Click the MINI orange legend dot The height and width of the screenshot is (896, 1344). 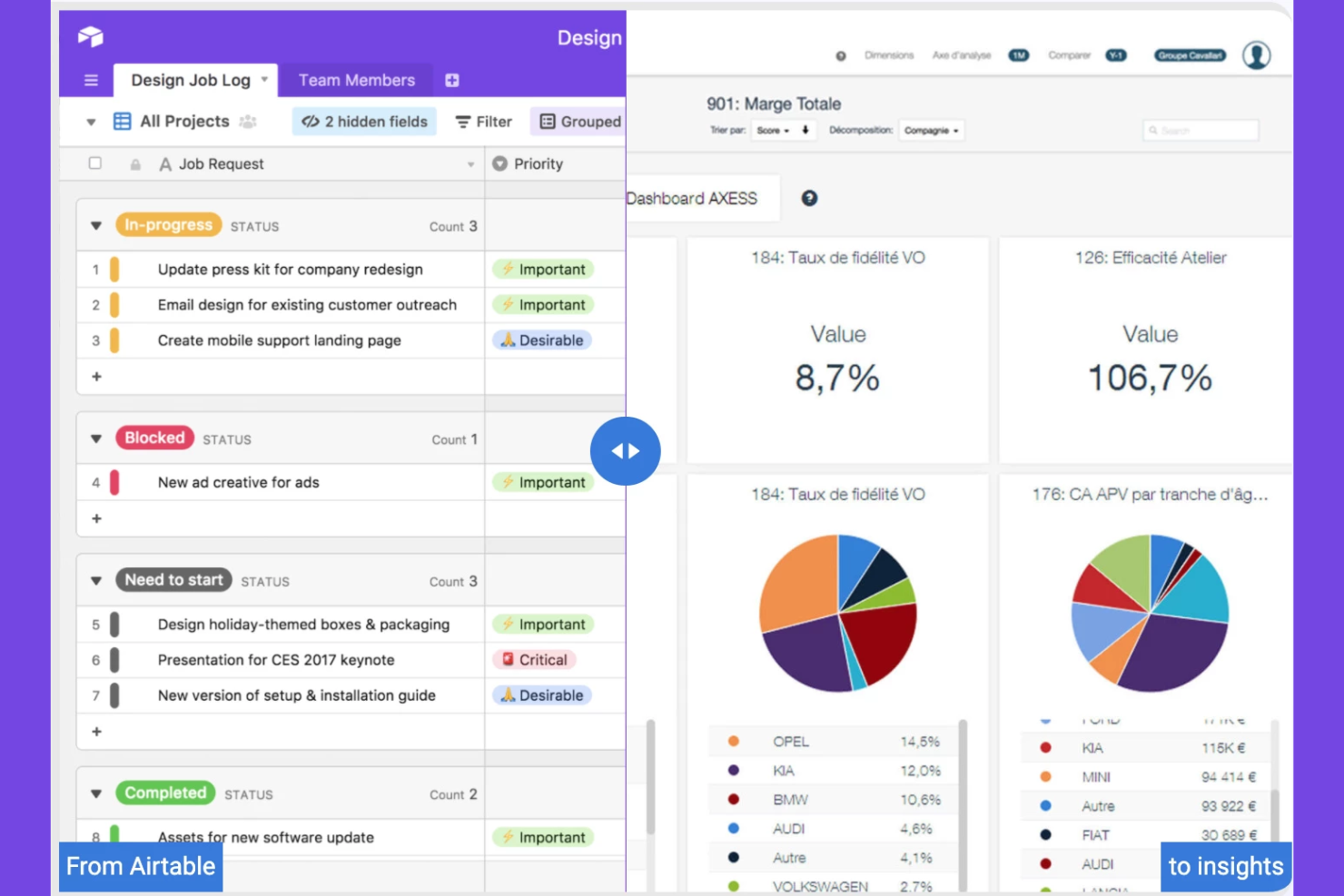[1045, 776]
